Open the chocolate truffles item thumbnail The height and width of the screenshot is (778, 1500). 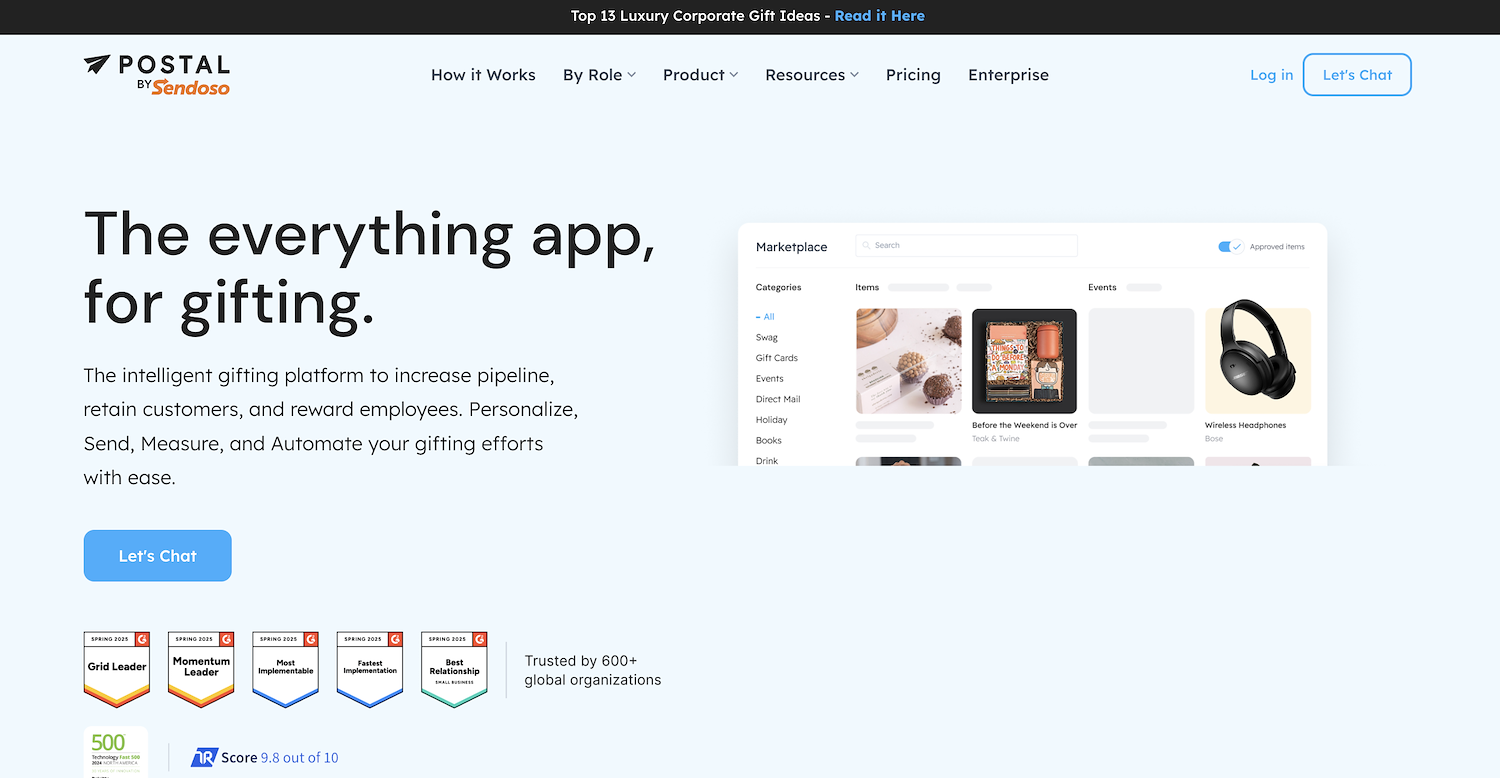coord(909,361)
